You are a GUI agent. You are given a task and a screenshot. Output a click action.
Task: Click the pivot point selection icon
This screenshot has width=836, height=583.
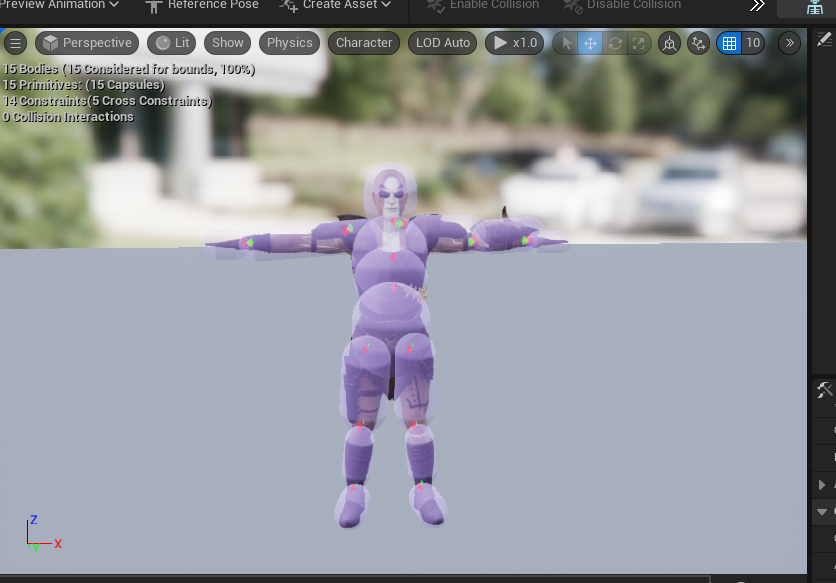pyautogui.click(x=696, y=43)
